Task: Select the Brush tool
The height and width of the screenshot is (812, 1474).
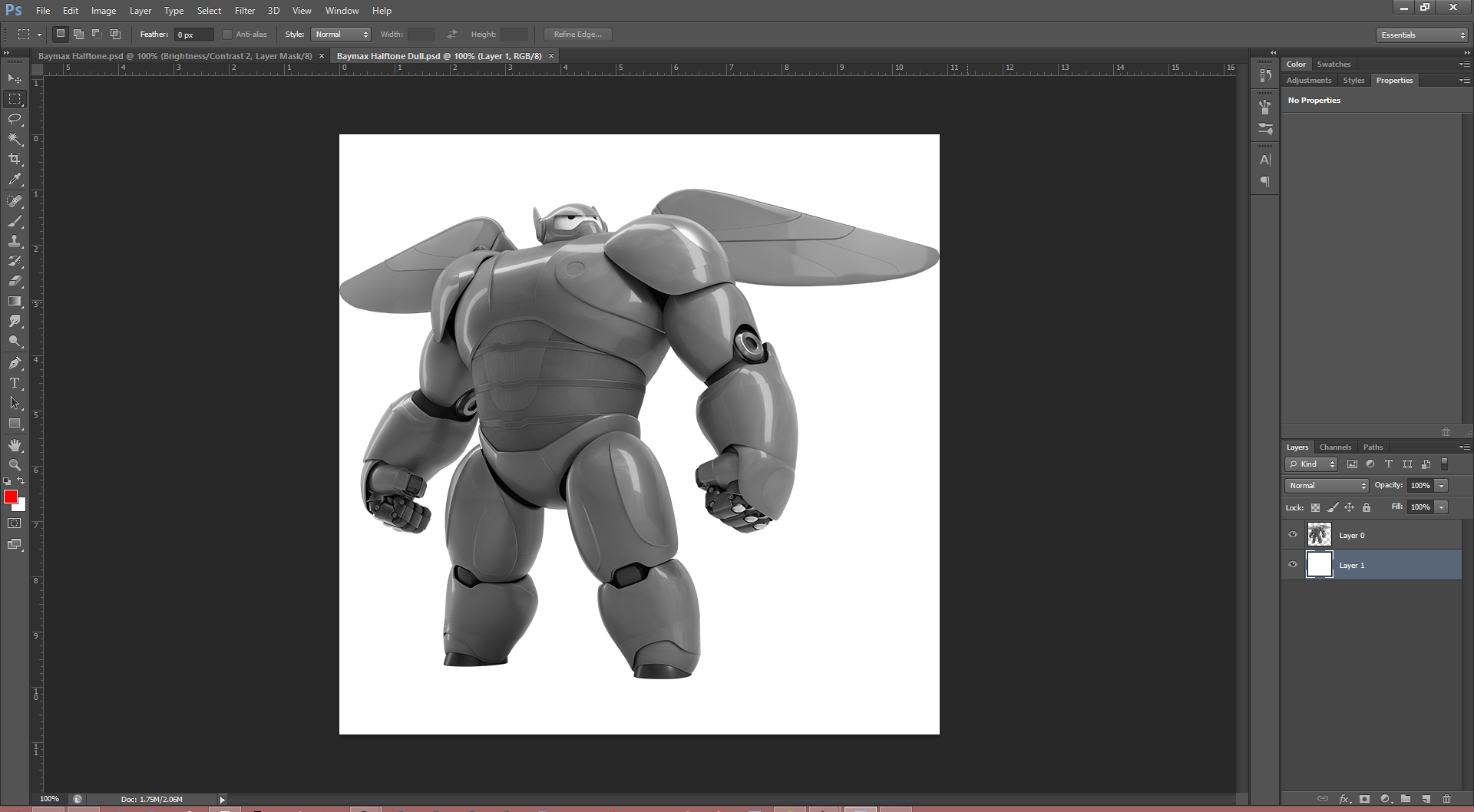Action: 15,221
